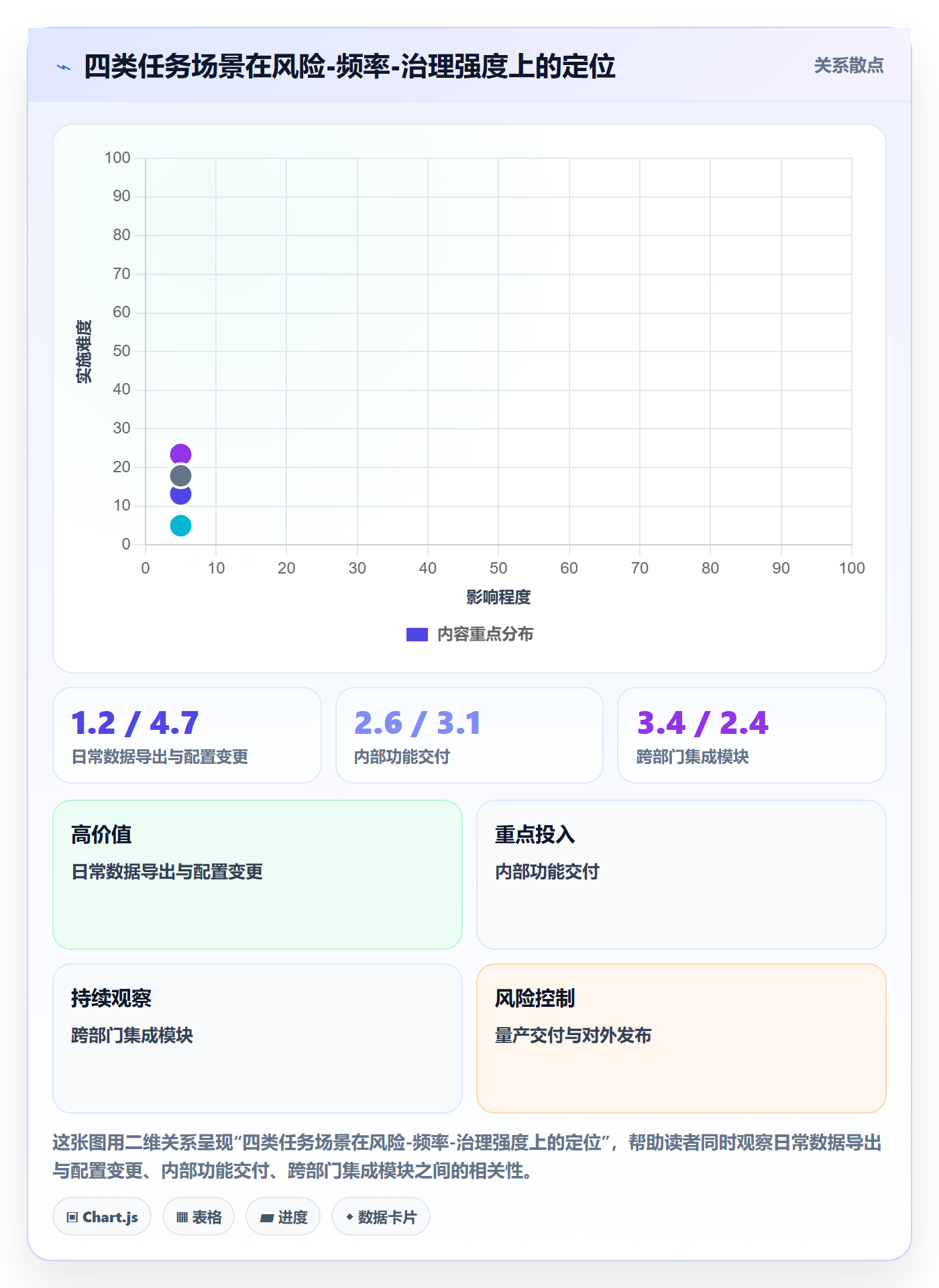Click 跨部门集成模块 under 3.4 / 2.4

692,757
